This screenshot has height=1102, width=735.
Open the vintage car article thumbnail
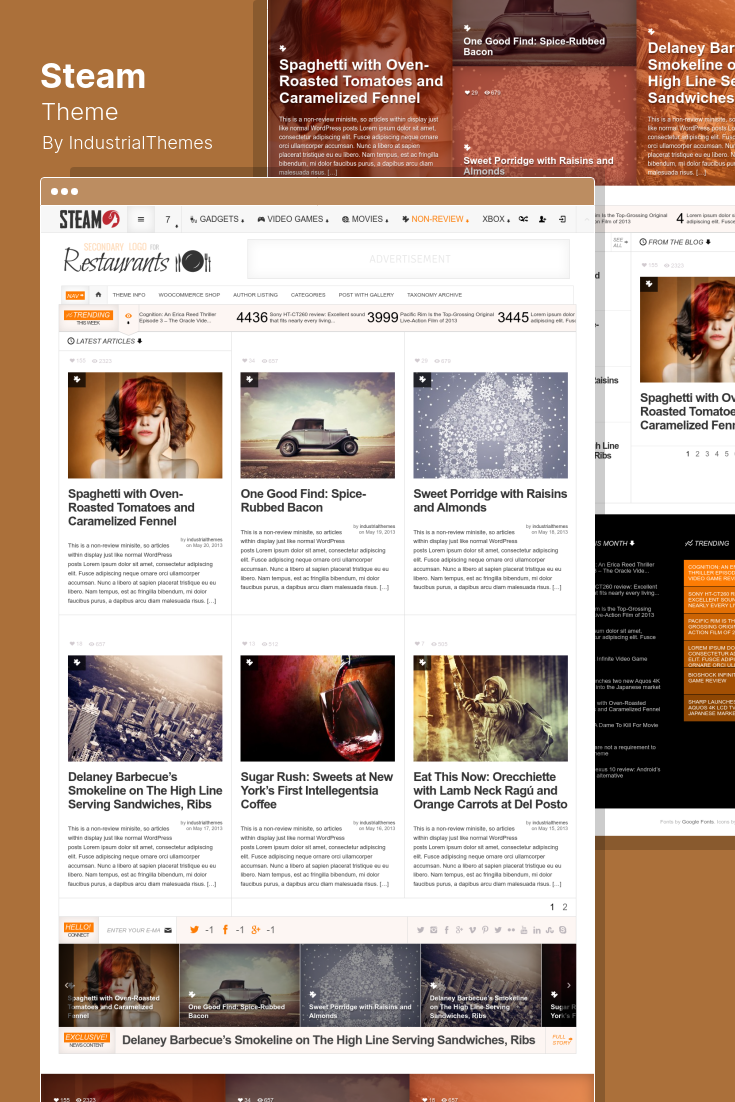tap(318, 425)
